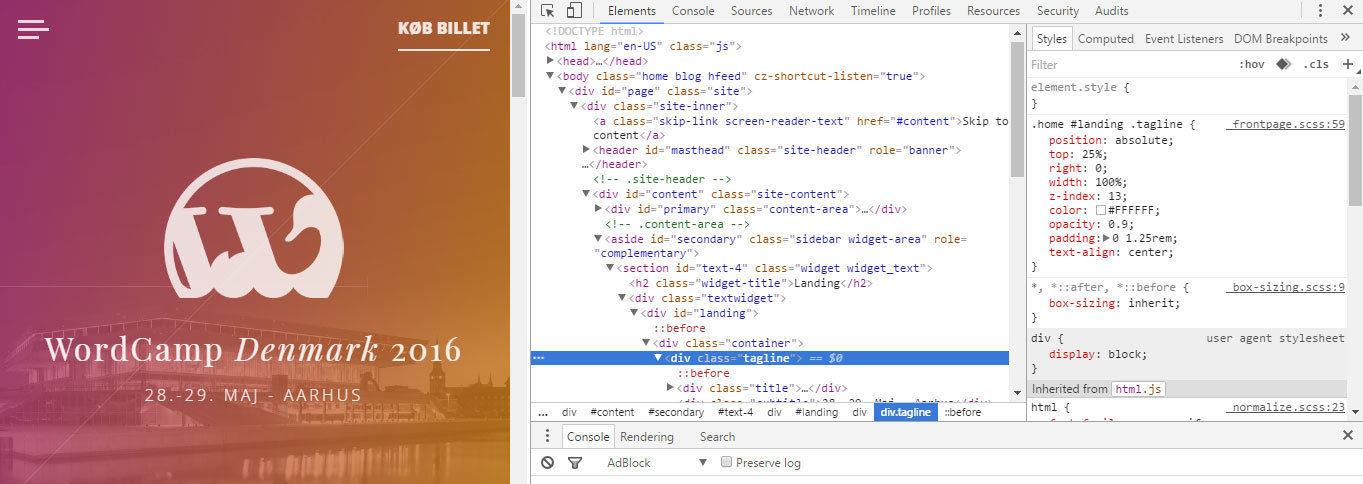This screenshot has height=484, width=1363.
Task: Open the _frontpage.scss:59 source link
Action: pos(1286,124)
